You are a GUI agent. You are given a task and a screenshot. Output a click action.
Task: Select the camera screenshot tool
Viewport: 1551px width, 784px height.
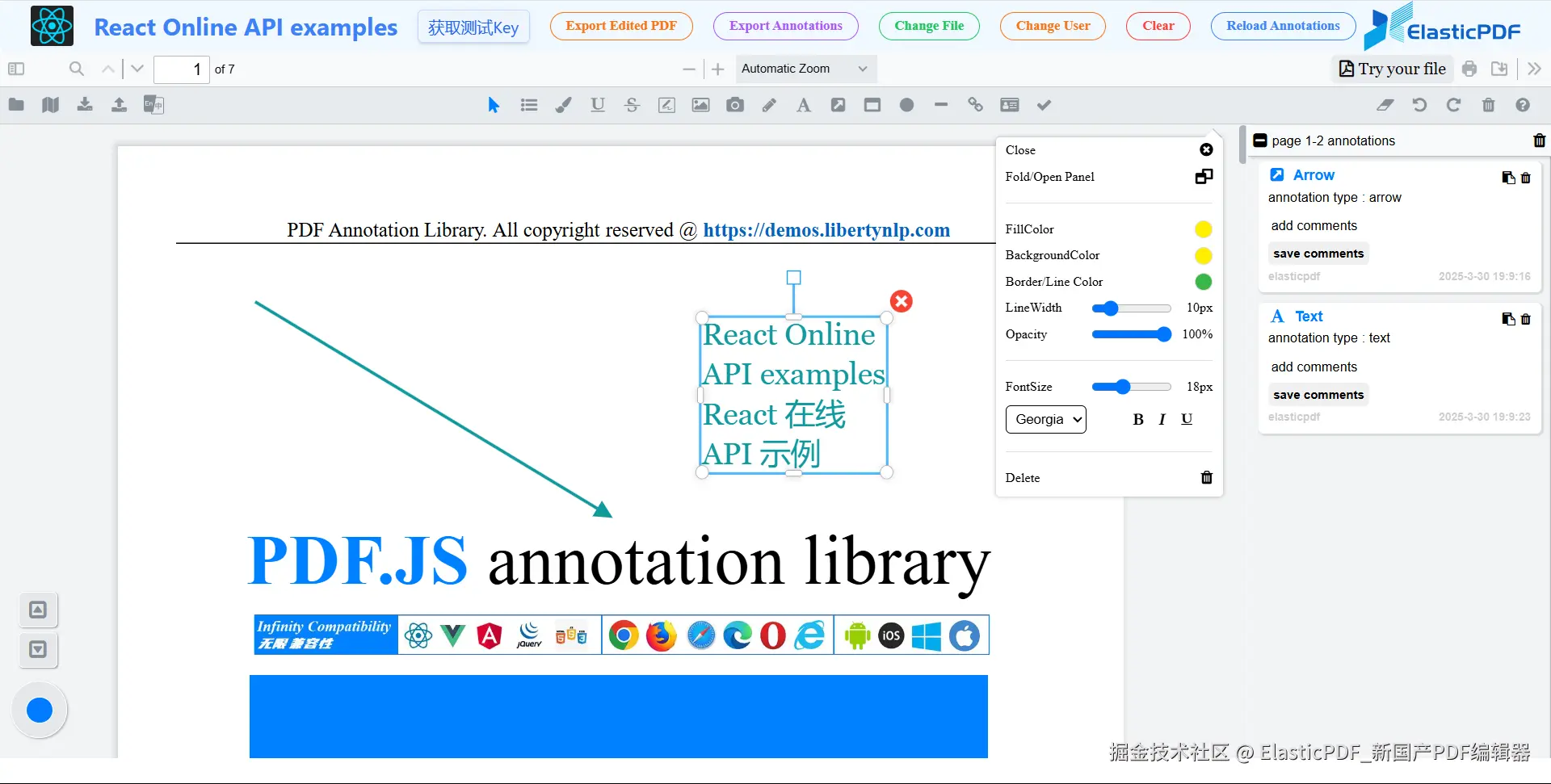[735, 105]
